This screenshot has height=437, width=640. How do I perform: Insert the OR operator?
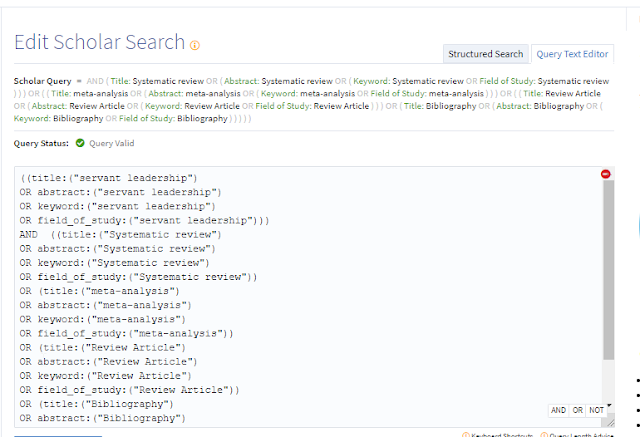[577, 410]
